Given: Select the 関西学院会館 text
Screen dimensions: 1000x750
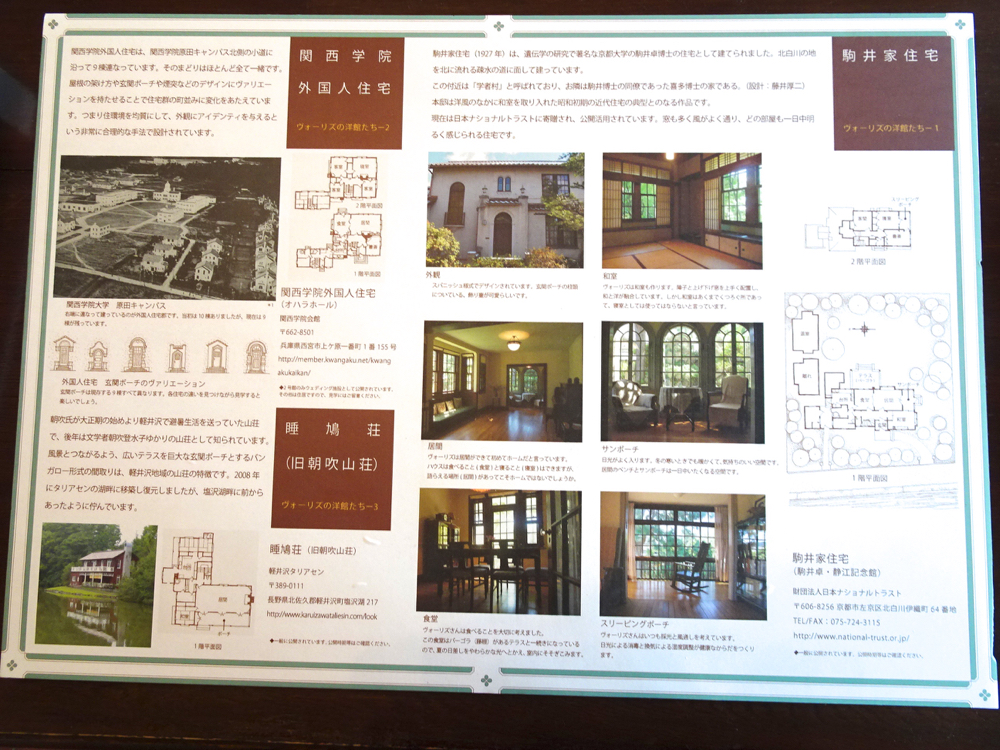Looking at the screenshot, I should coord(300,318).
